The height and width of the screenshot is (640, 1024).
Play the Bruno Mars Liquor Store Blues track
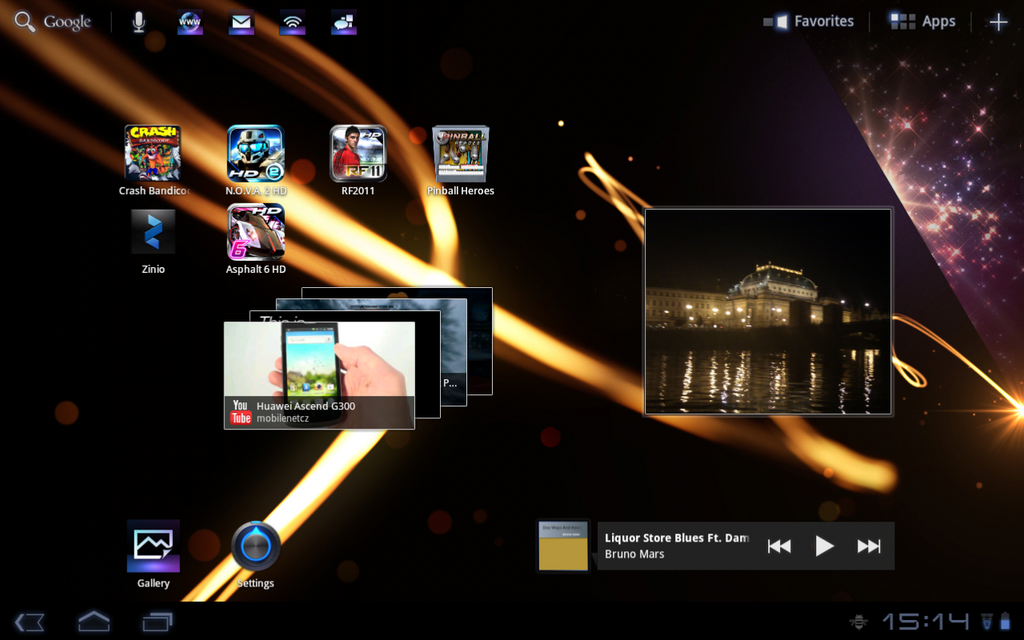[824, 546]
